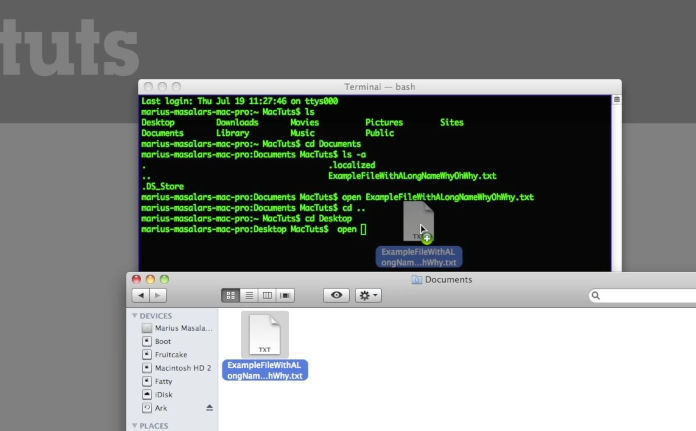Select the TXT file icon in Documents
This screenshot has width=696, height=431.
tap(265, 335)
